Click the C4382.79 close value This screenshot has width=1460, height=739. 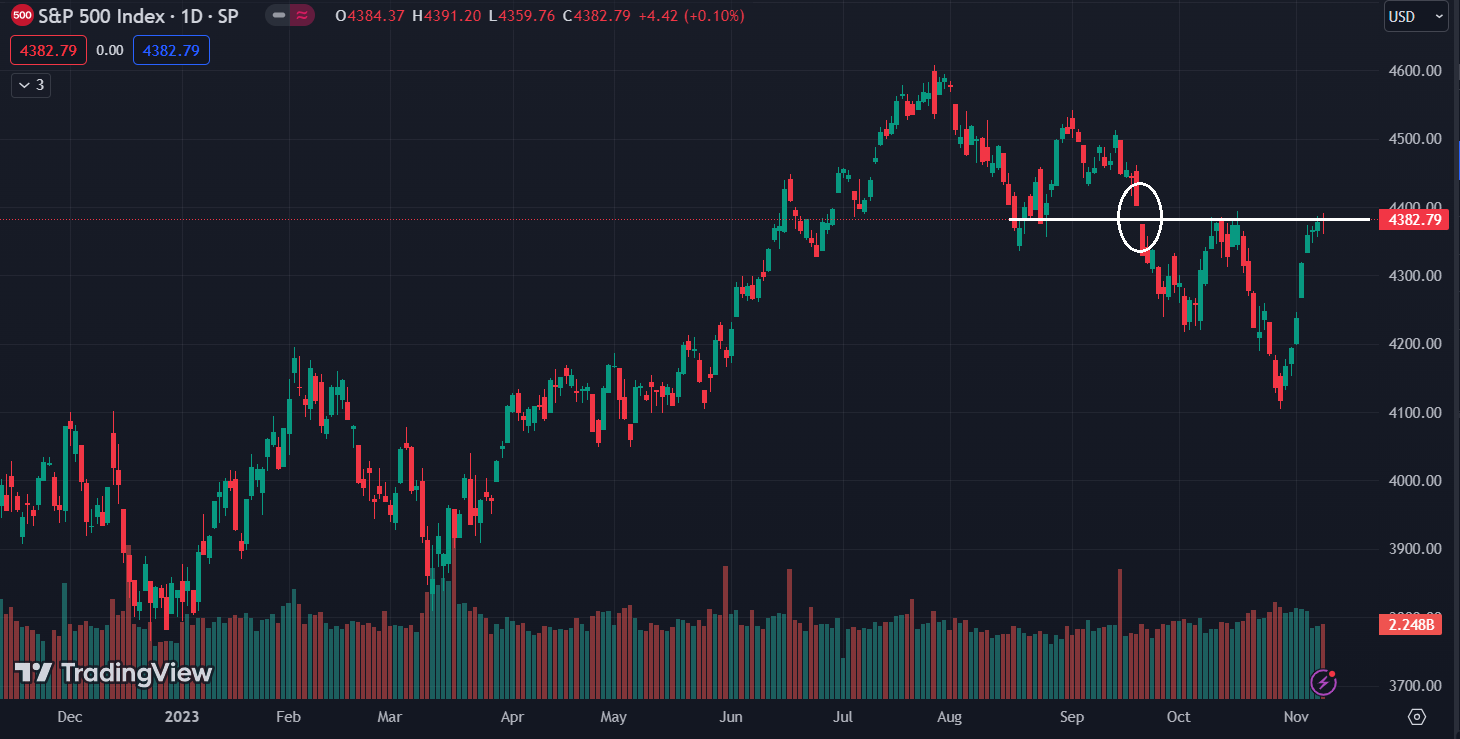[595, 16]
